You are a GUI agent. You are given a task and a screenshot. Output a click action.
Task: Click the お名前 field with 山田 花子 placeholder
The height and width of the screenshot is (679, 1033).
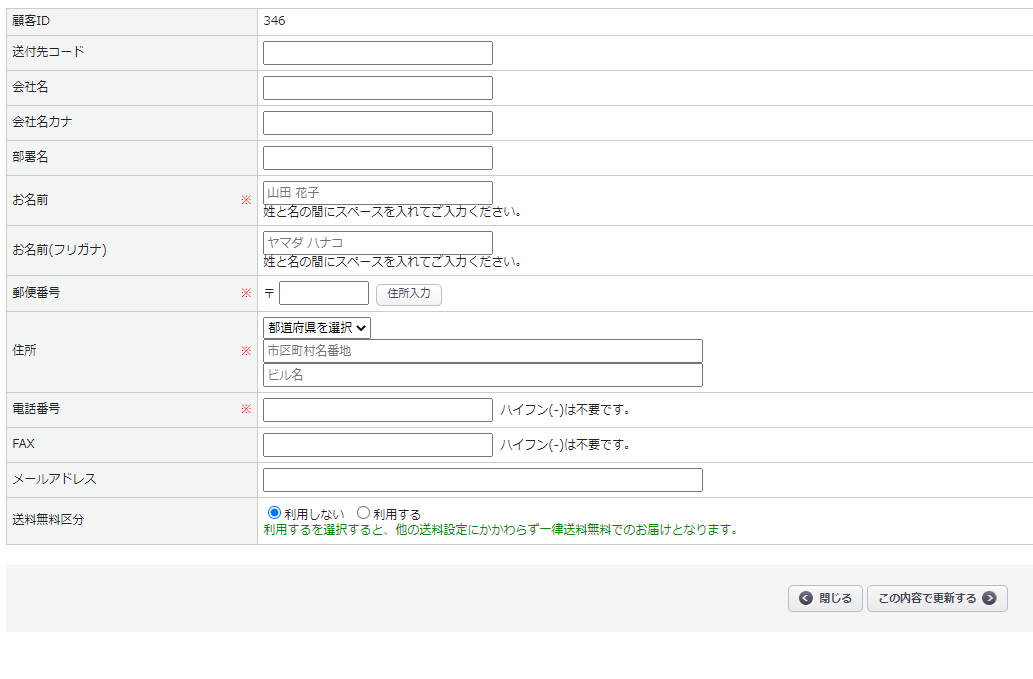tap(378, 192)
